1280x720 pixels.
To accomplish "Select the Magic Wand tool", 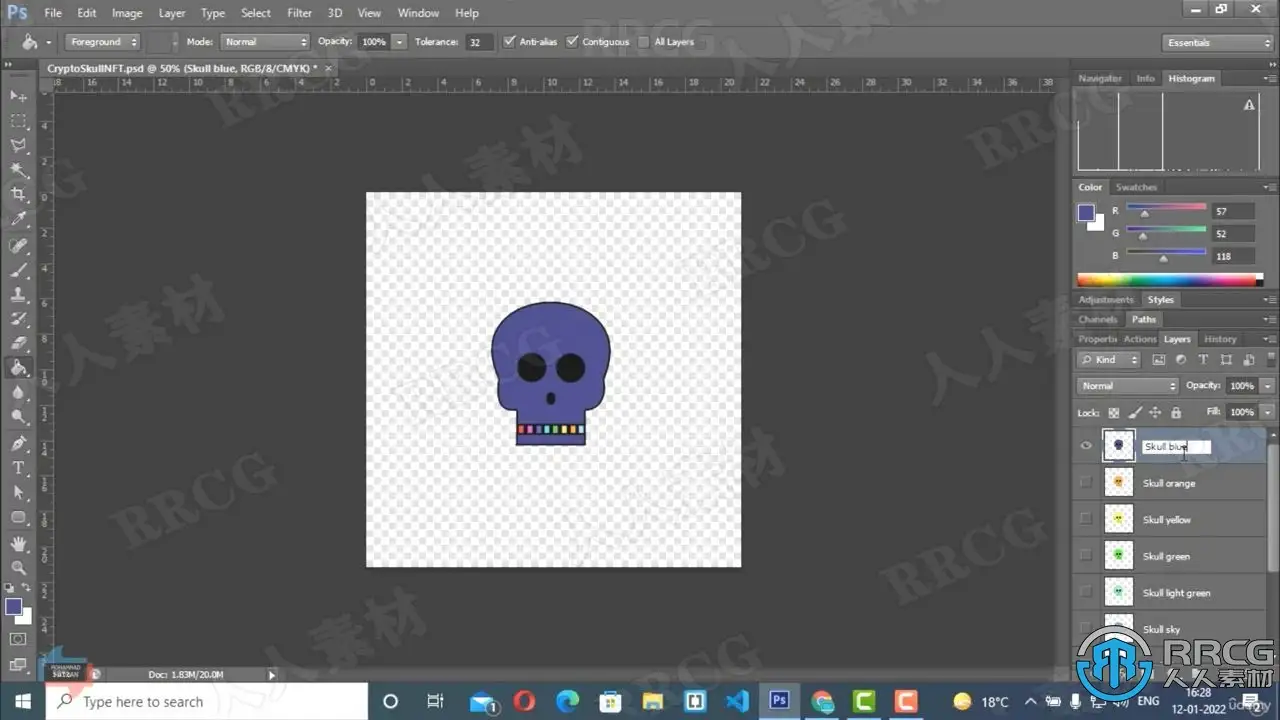I will (18, 170).
